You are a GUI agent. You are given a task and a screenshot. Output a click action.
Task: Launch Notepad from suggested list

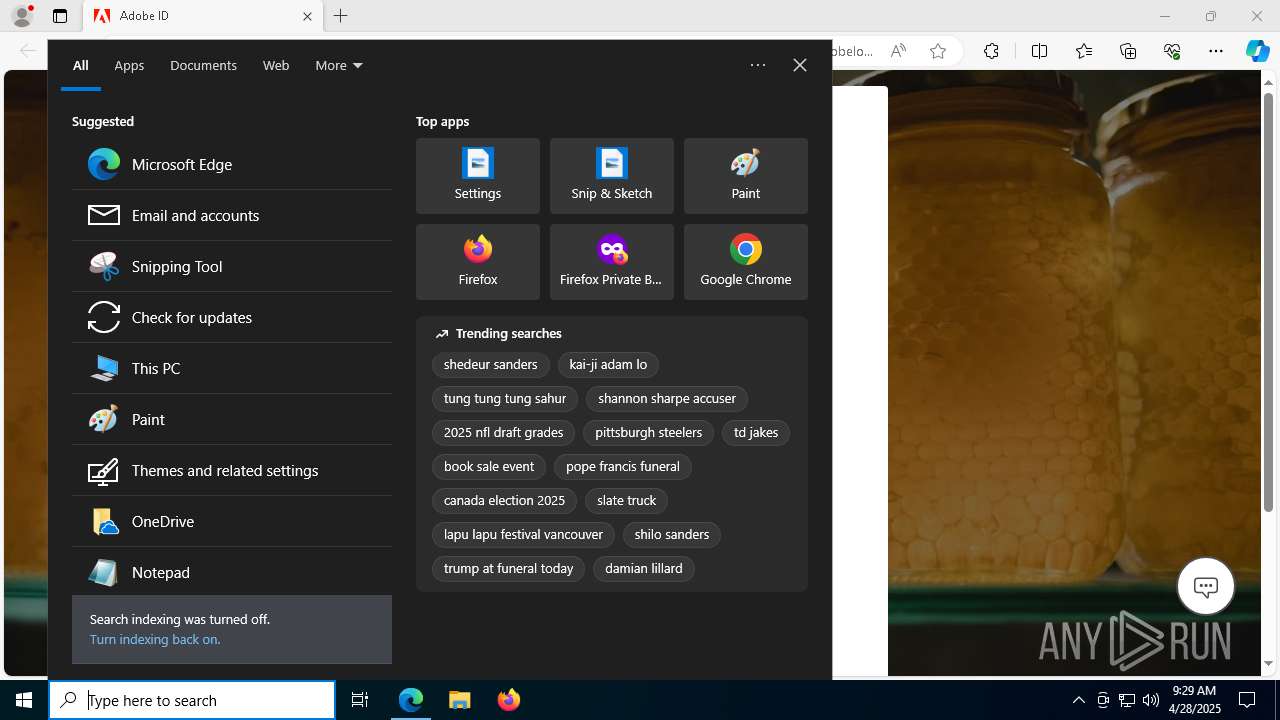pos(232,572)
